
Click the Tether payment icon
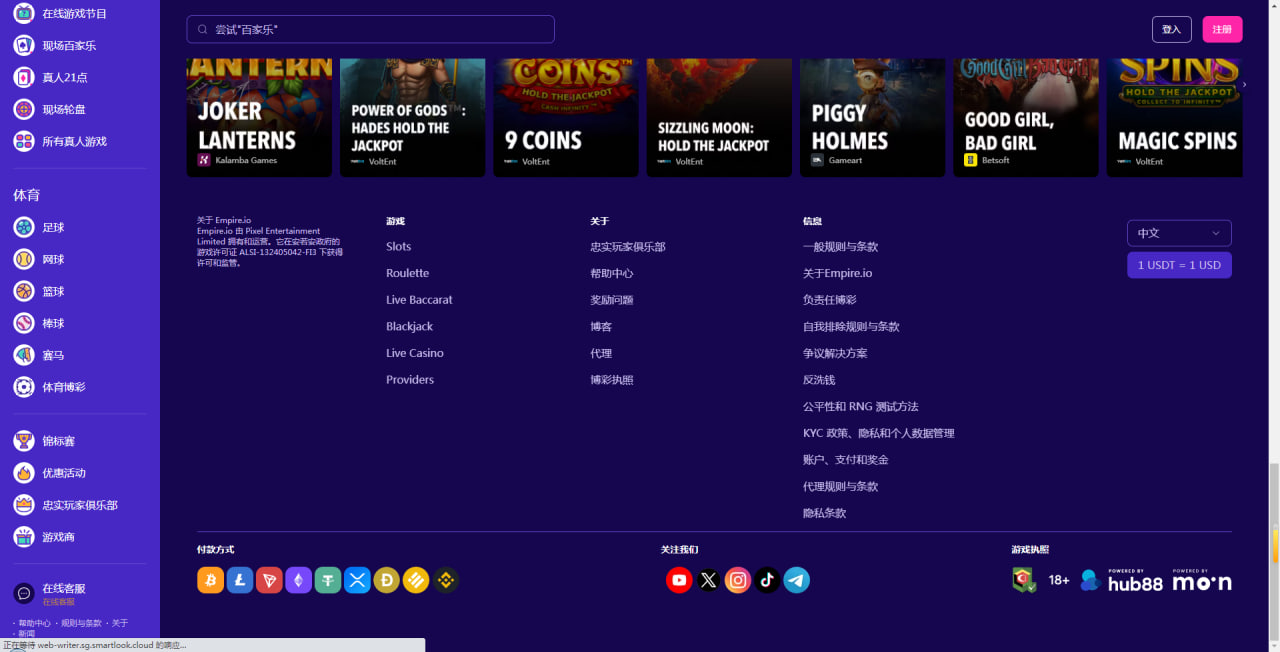[328, 580]
